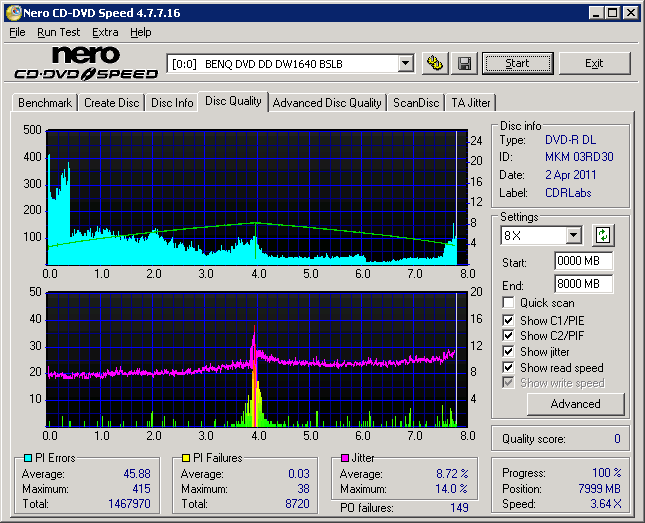Toggle the Show jitter checkbox
Screen dimensions: 645x523
coord(509,352)
